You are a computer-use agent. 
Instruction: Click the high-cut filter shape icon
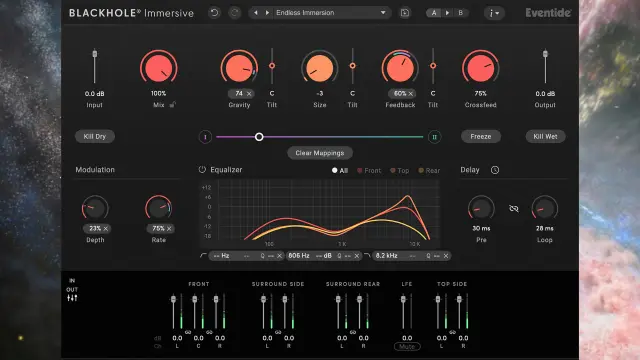[367, 256]
